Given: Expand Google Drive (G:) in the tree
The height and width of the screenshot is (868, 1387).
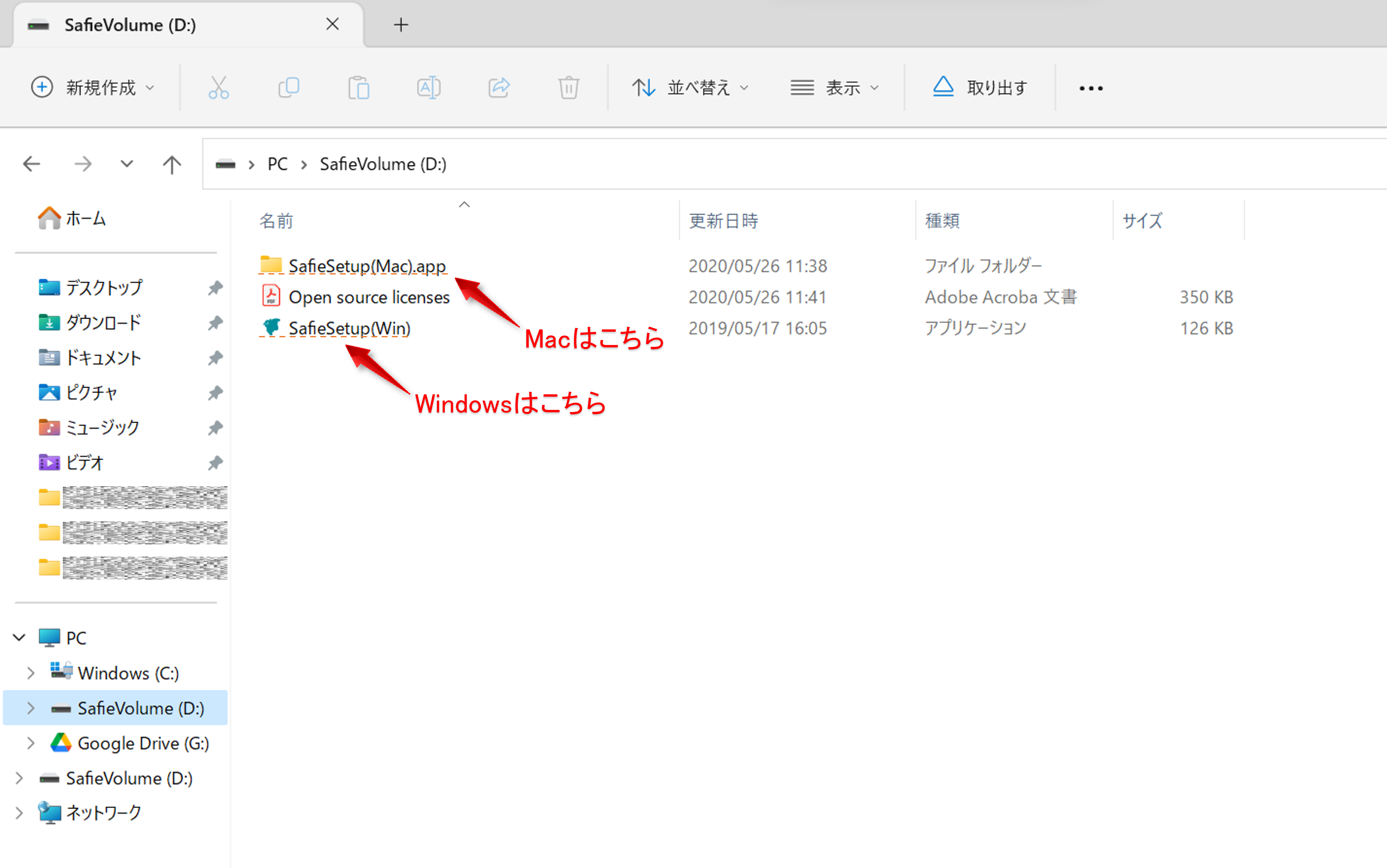Looking at the screenshot, I should [31, 743].
